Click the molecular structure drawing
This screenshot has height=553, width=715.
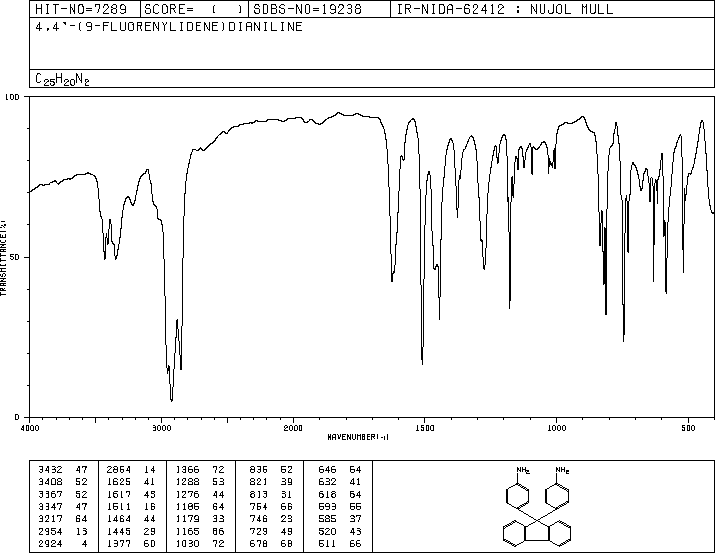[x=537, y=506]
